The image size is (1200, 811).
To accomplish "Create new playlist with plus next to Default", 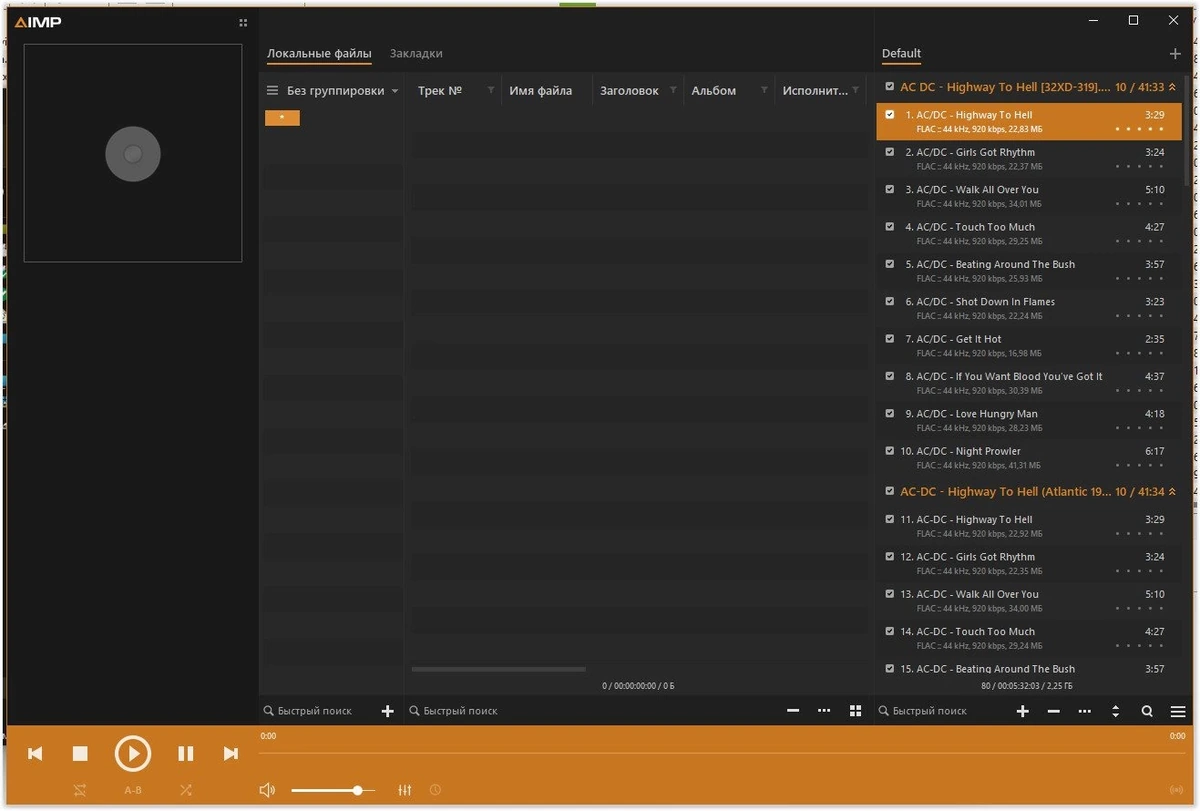I will click(1175, 54).
